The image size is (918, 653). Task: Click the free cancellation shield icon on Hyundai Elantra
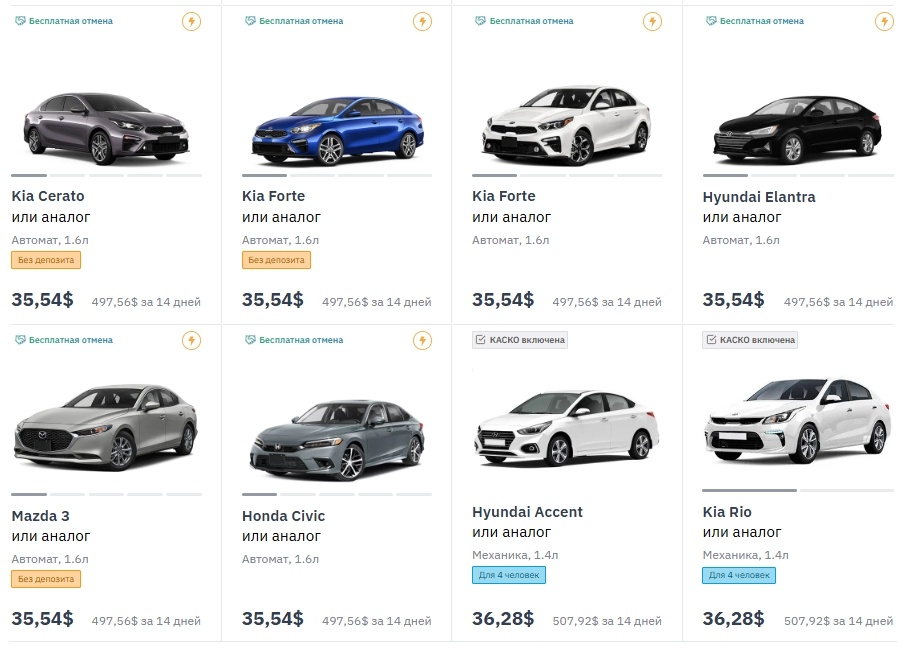(x=712, y=21)
